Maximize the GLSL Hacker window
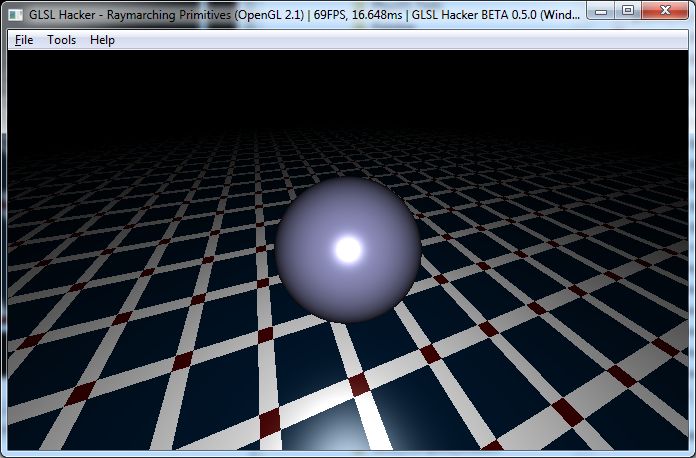 pos(628,10)
